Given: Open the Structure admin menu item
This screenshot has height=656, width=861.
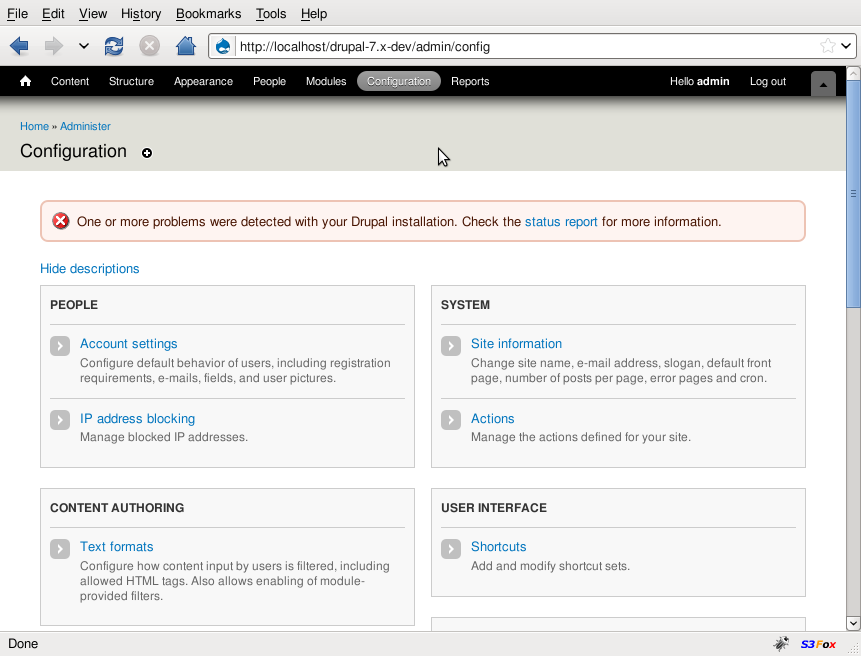Looking at the screenshot, I should [131, 82].
